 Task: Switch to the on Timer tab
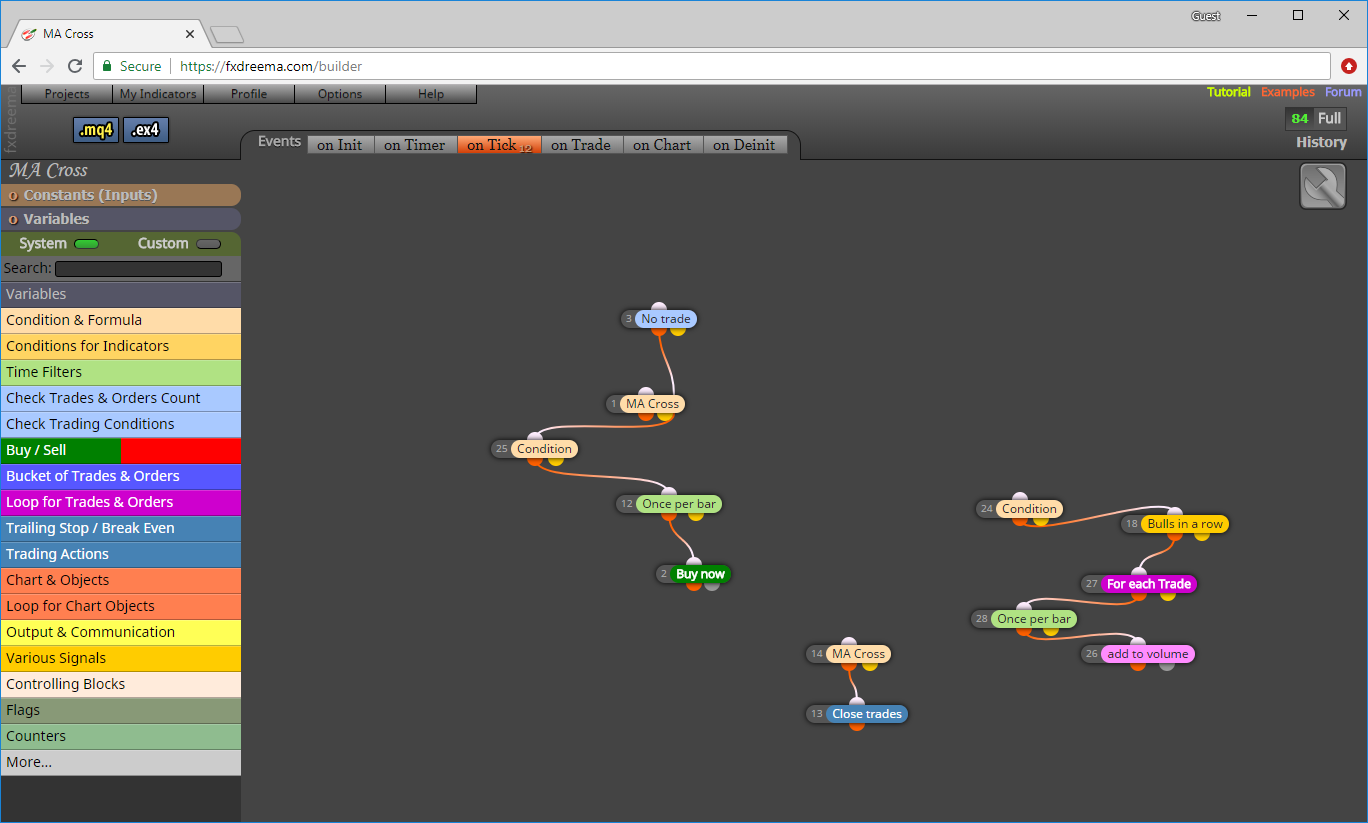click(415, 145)
